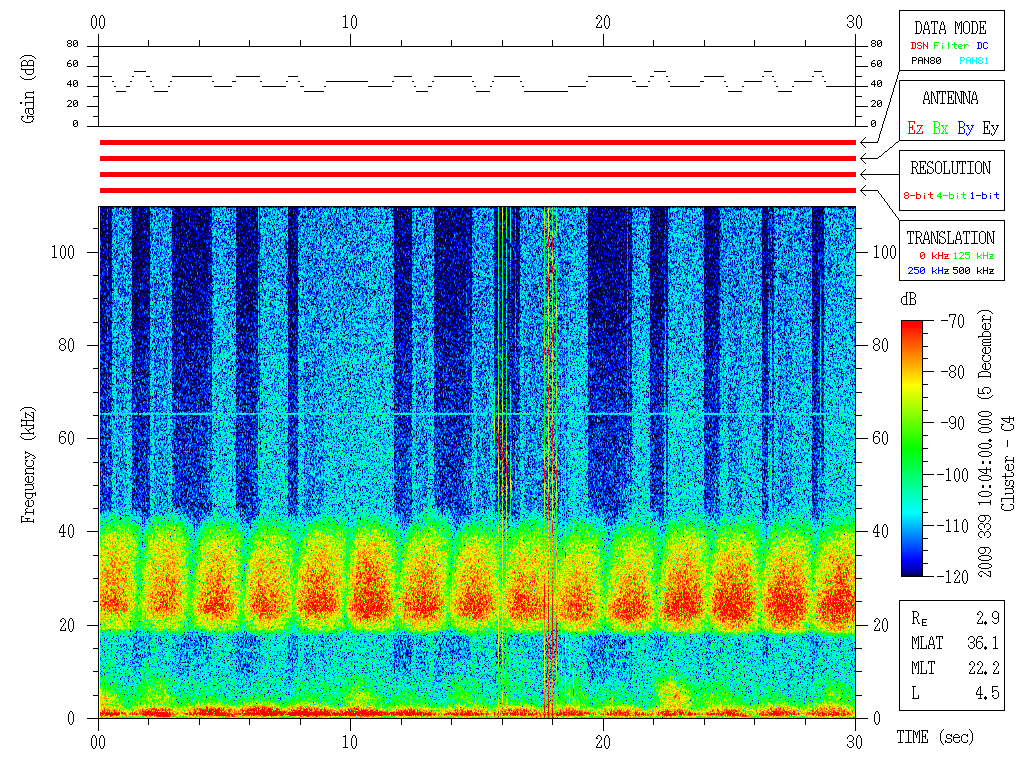
Task: Click the MLAT value 36.1
Action: coord(983,643)
